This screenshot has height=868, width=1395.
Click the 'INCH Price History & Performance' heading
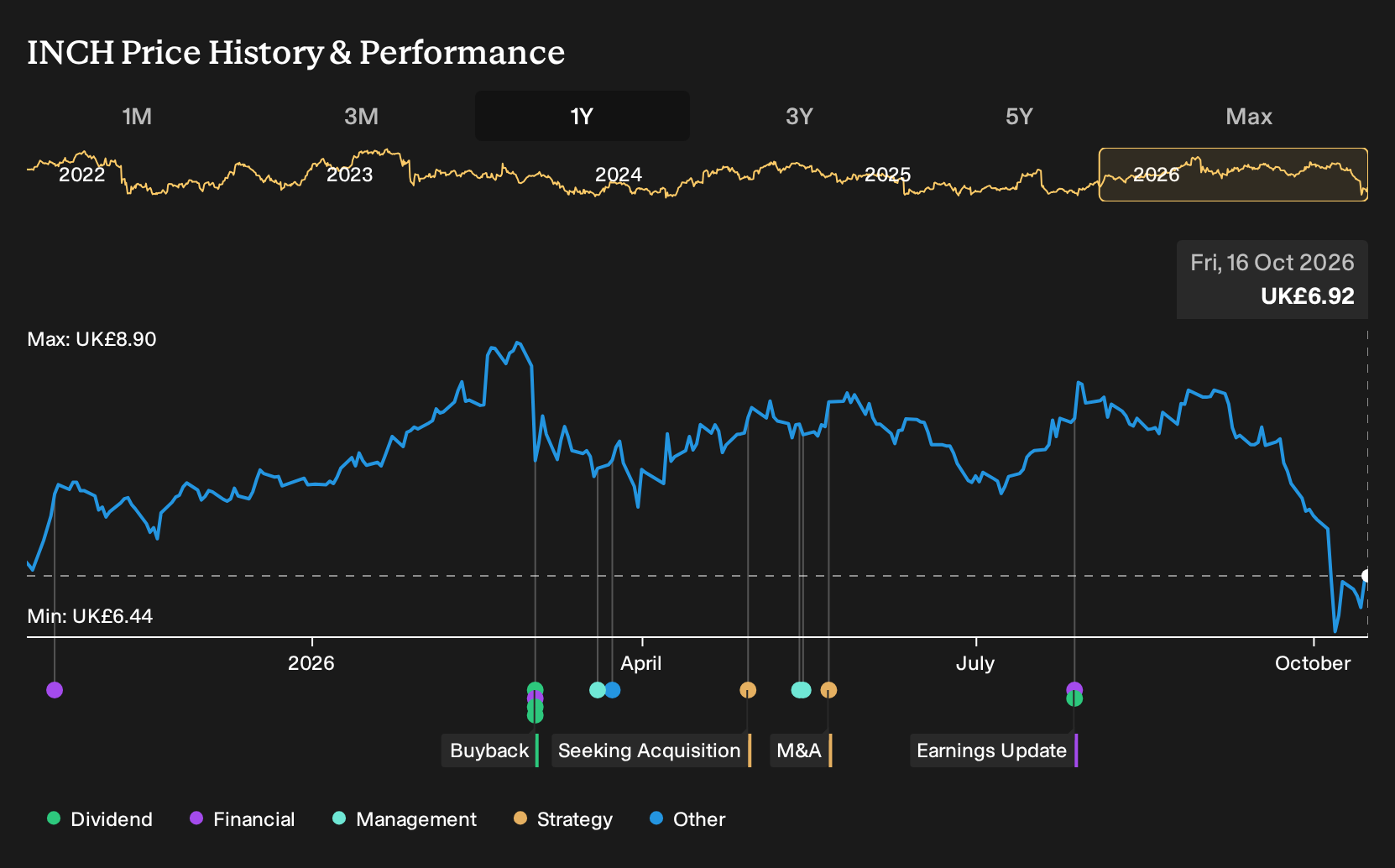[296, 52]
